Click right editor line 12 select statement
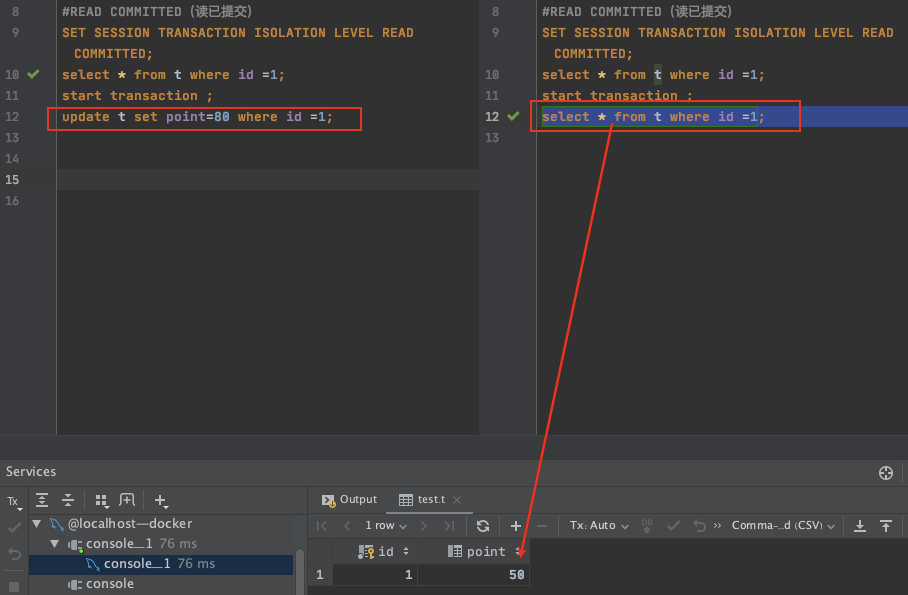 (x=653, y=117)
